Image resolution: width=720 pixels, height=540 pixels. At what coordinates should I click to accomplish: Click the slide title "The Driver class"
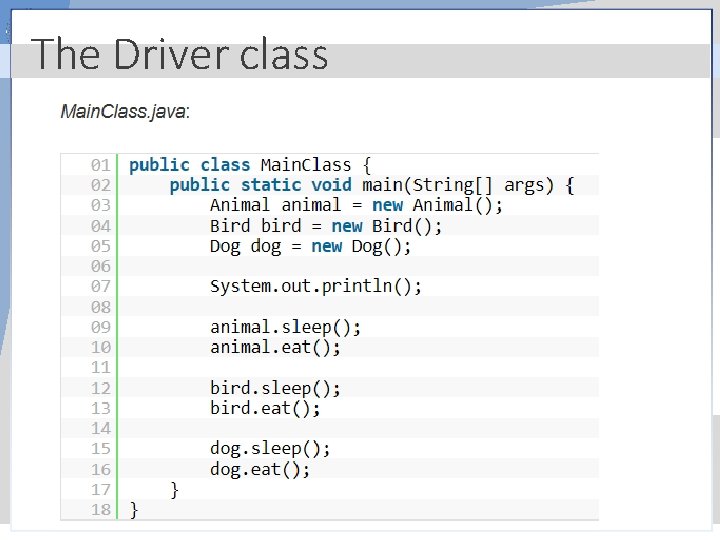180,54
